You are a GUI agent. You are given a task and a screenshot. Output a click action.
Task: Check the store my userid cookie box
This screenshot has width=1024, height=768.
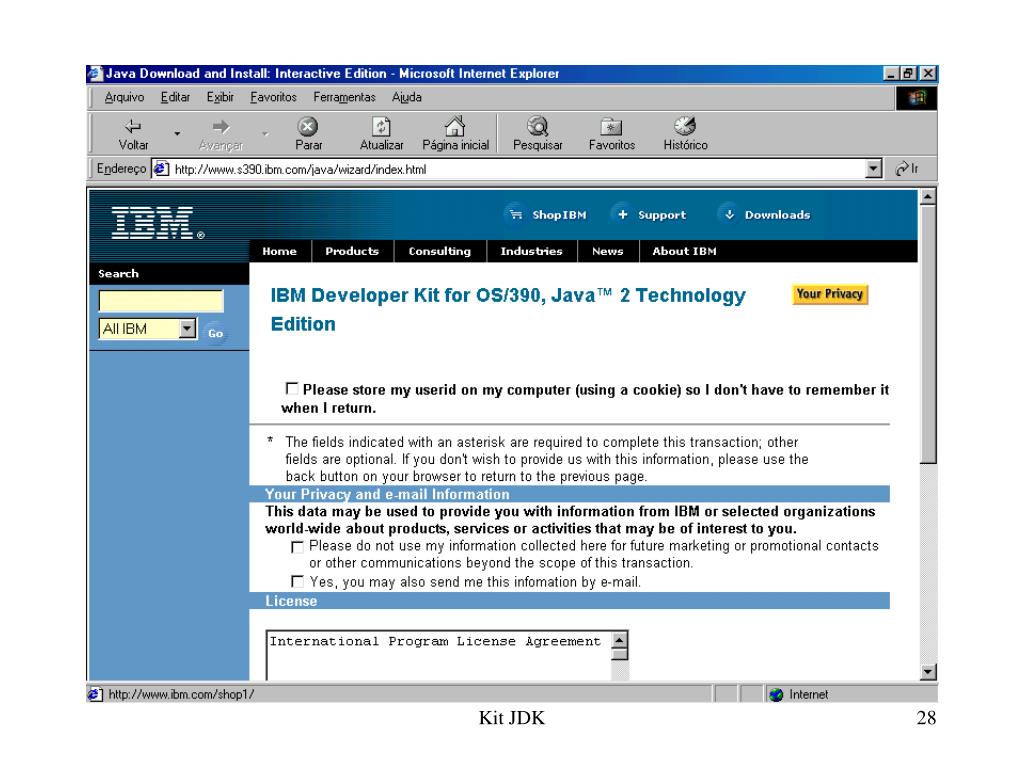(292, 389)
